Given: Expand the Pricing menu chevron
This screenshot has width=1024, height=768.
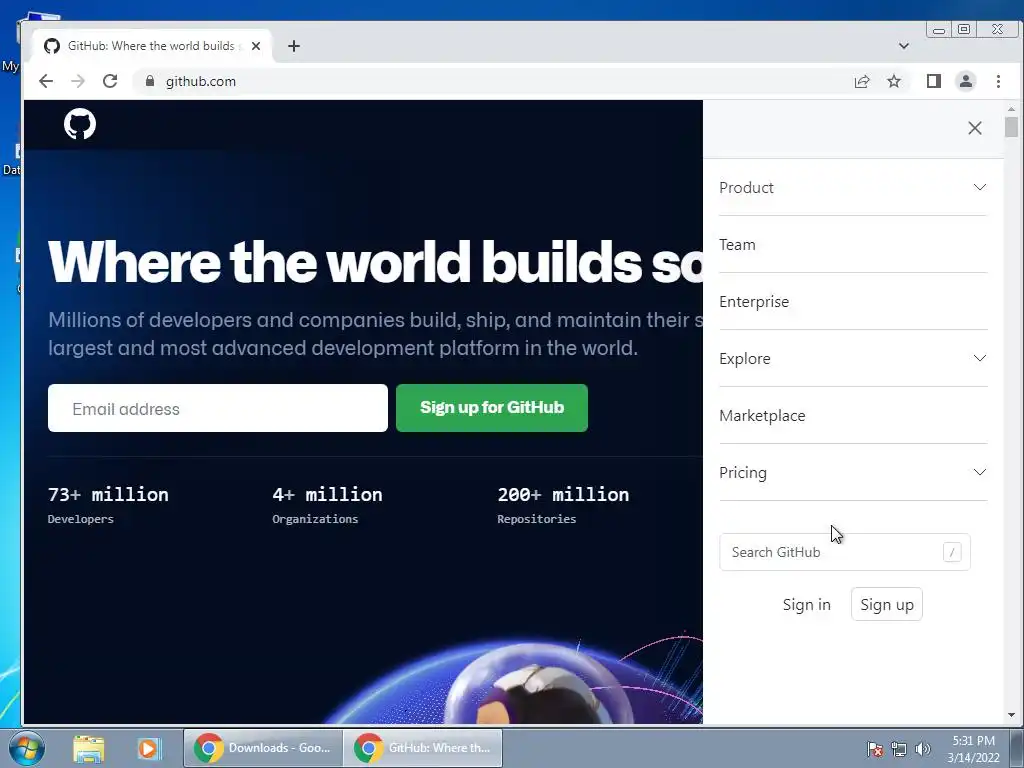Looking at the screenshot, I should 980,472.
